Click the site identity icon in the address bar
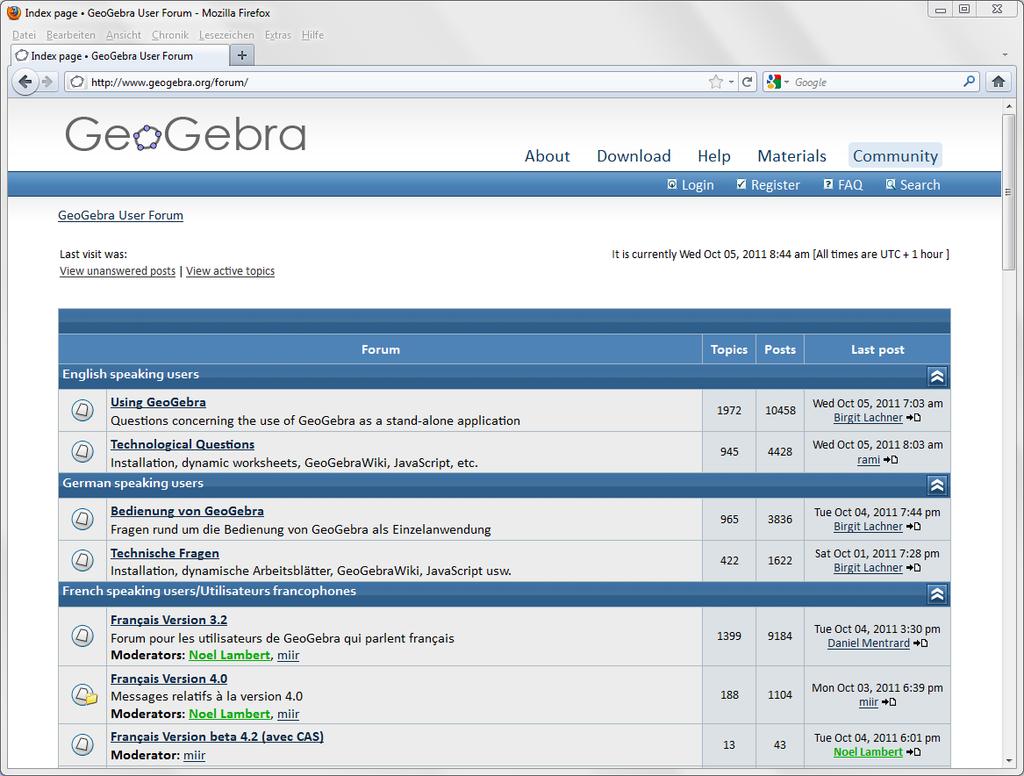 tap(77, 82)
